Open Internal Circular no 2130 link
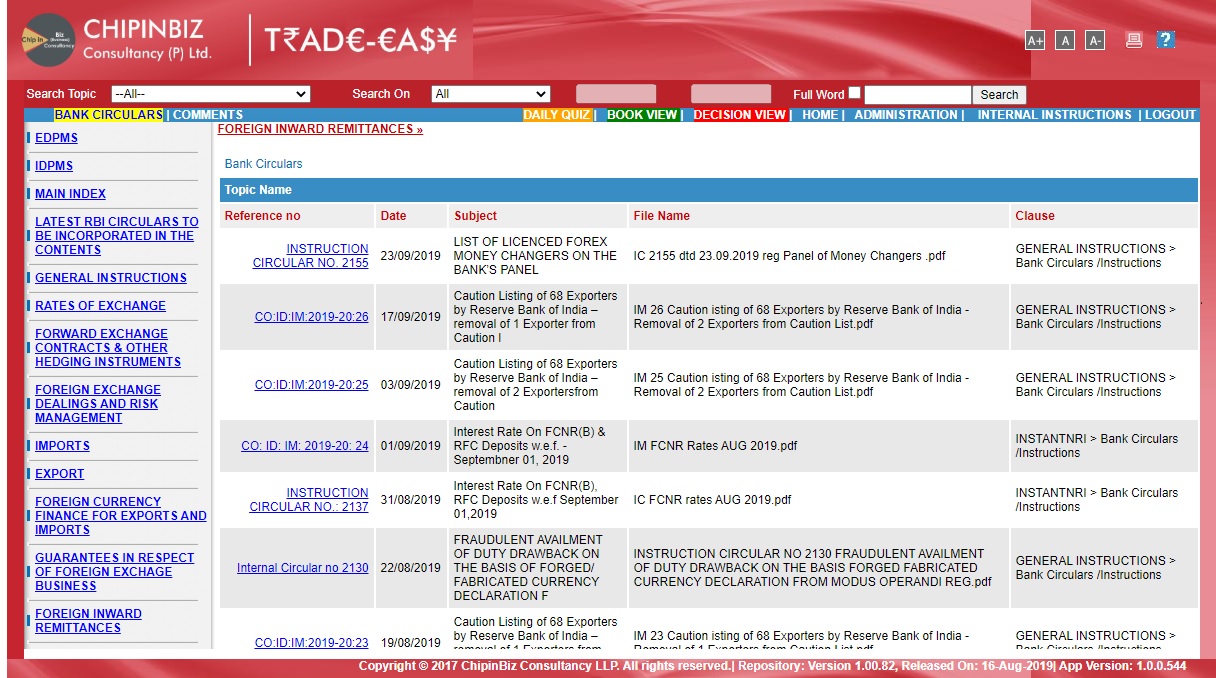Image resolution: width=1216 pixels, height=678 pixels. (302, 568)
